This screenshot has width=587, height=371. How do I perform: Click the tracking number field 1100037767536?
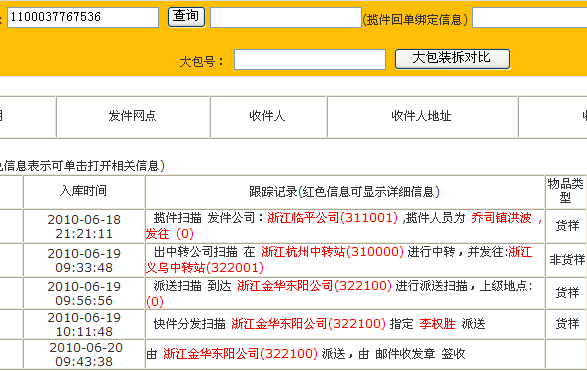coord(83,17)
